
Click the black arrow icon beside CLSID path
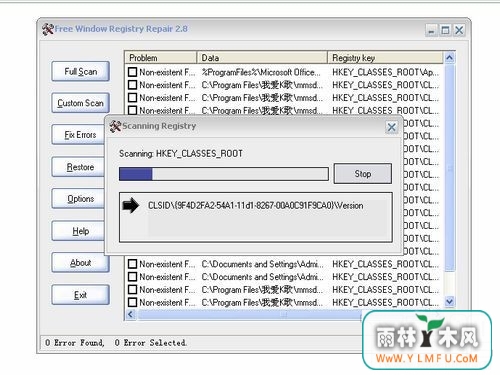(131, 205)
